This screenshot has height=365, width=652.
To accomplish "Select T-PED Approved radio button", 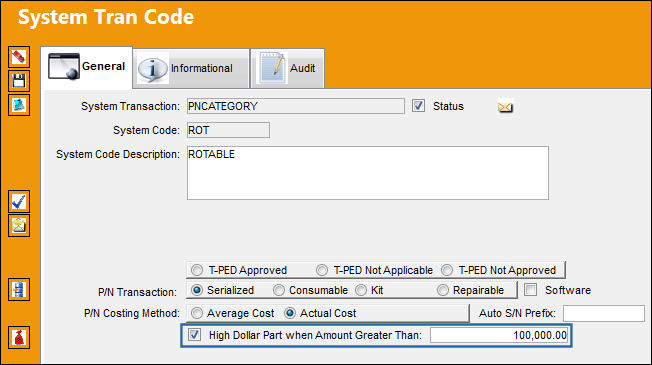I will [197, 270].
